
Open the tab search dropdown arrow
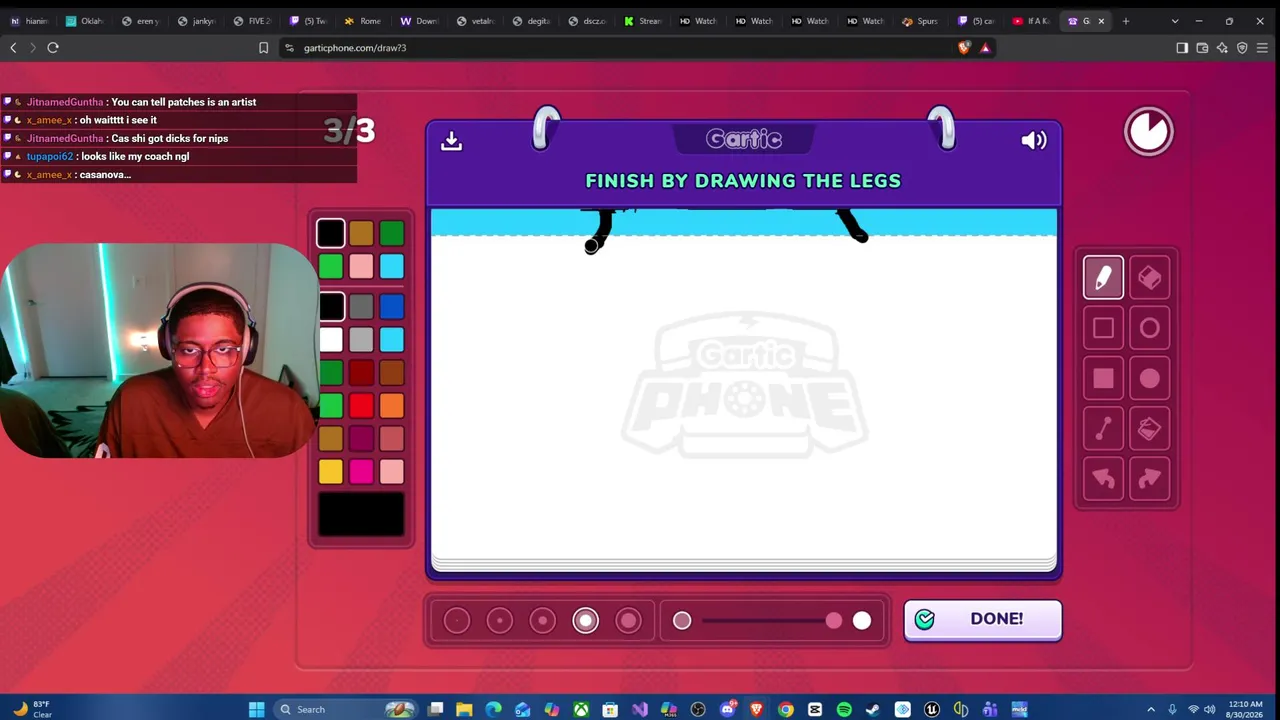coord(1174,21)
